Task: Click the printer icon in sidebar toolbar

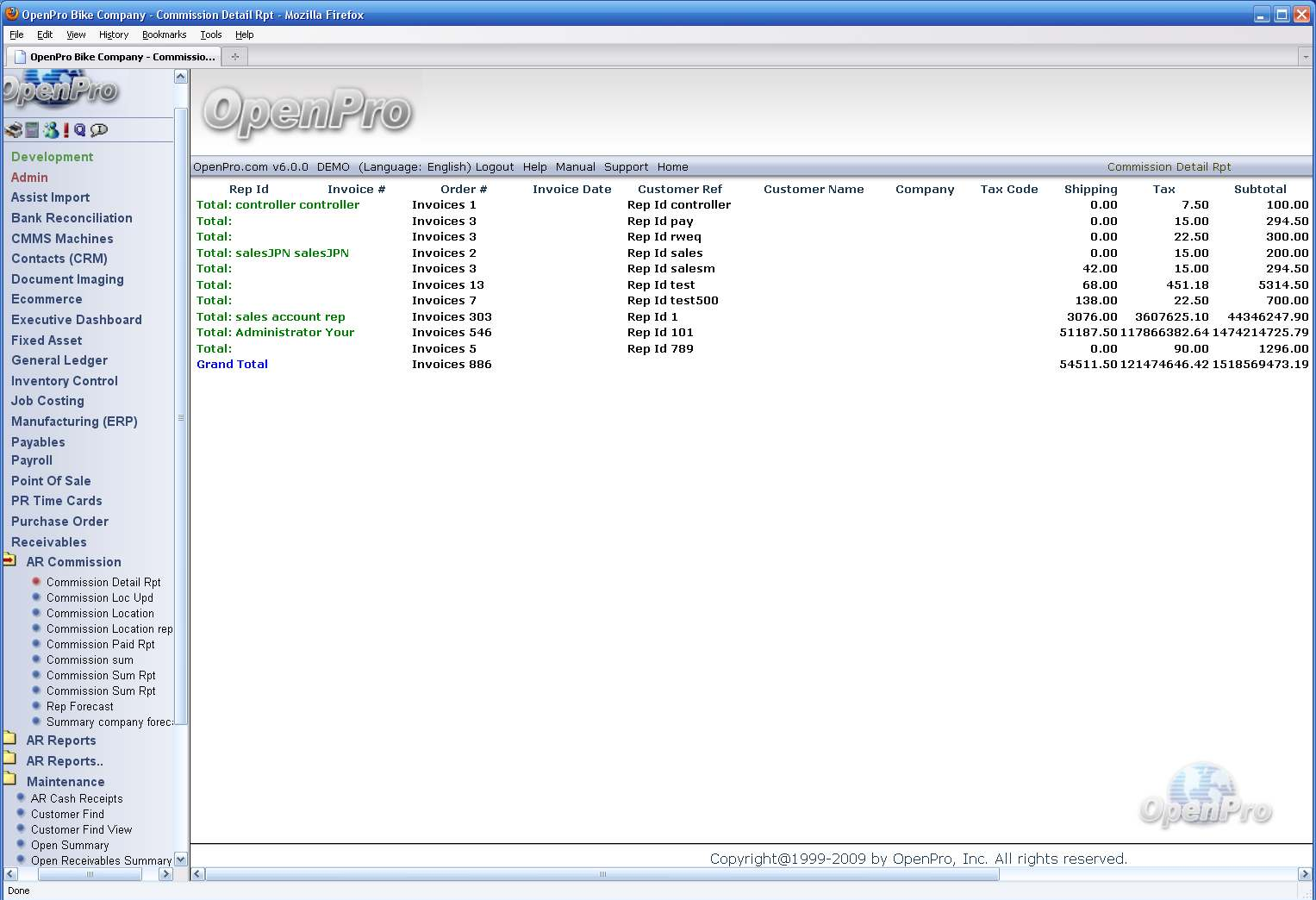Action: pyautogui.click(x=13, y=130)
